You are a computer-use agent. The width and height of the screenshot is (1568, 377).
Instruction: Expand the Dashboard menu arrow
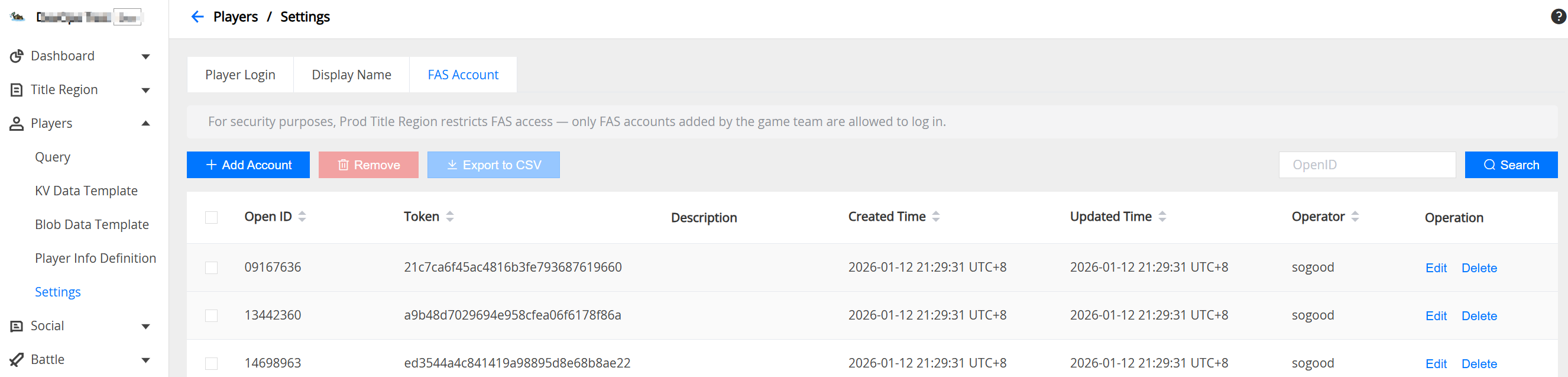pyautogui.click(x=145, y=57)
